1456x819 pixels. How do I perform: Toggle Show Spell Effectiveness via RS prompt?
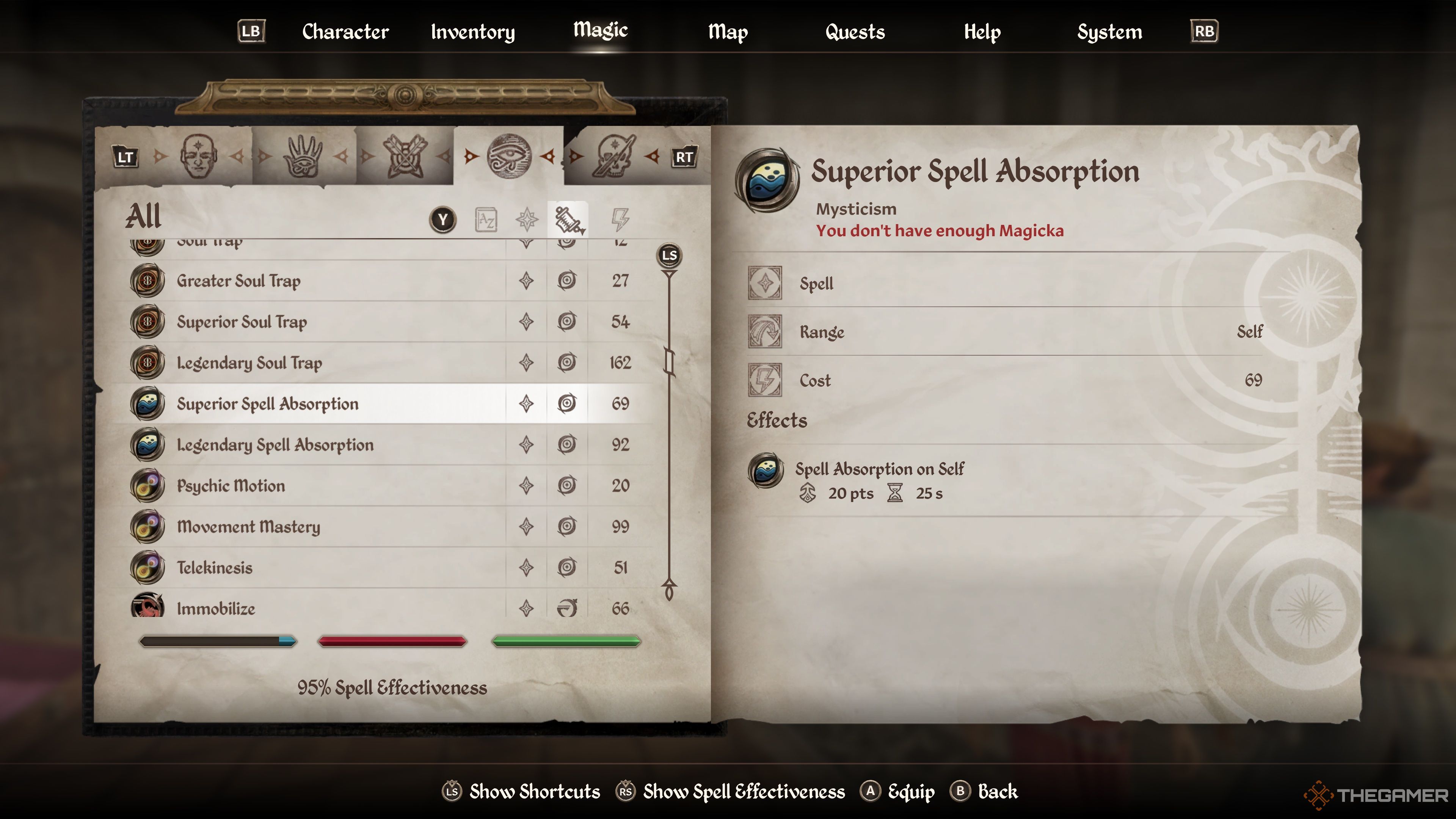[x=730, y=791]
